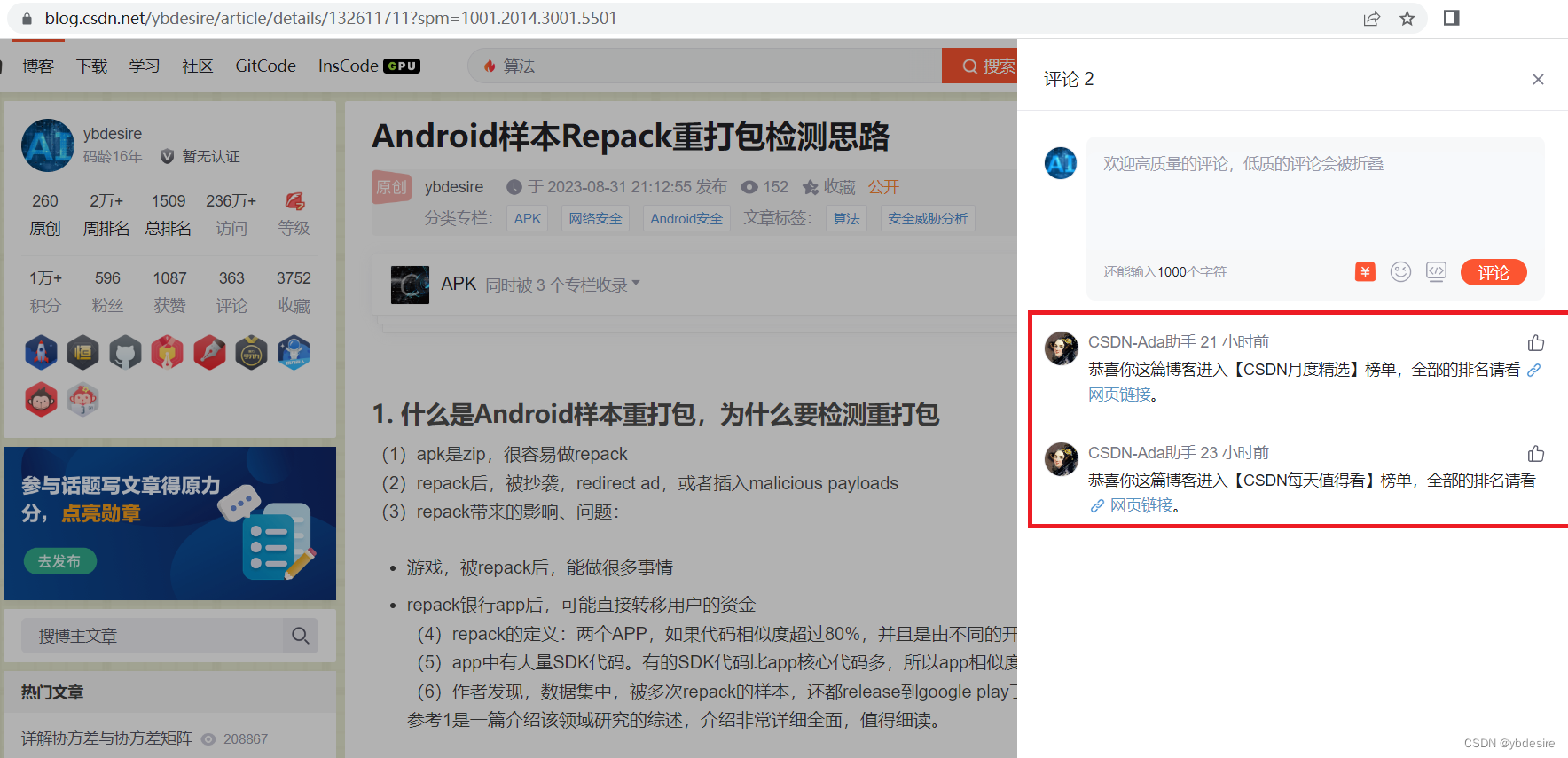Open the browser side panel icon
1568x758 pixels.
[1452, 18]
